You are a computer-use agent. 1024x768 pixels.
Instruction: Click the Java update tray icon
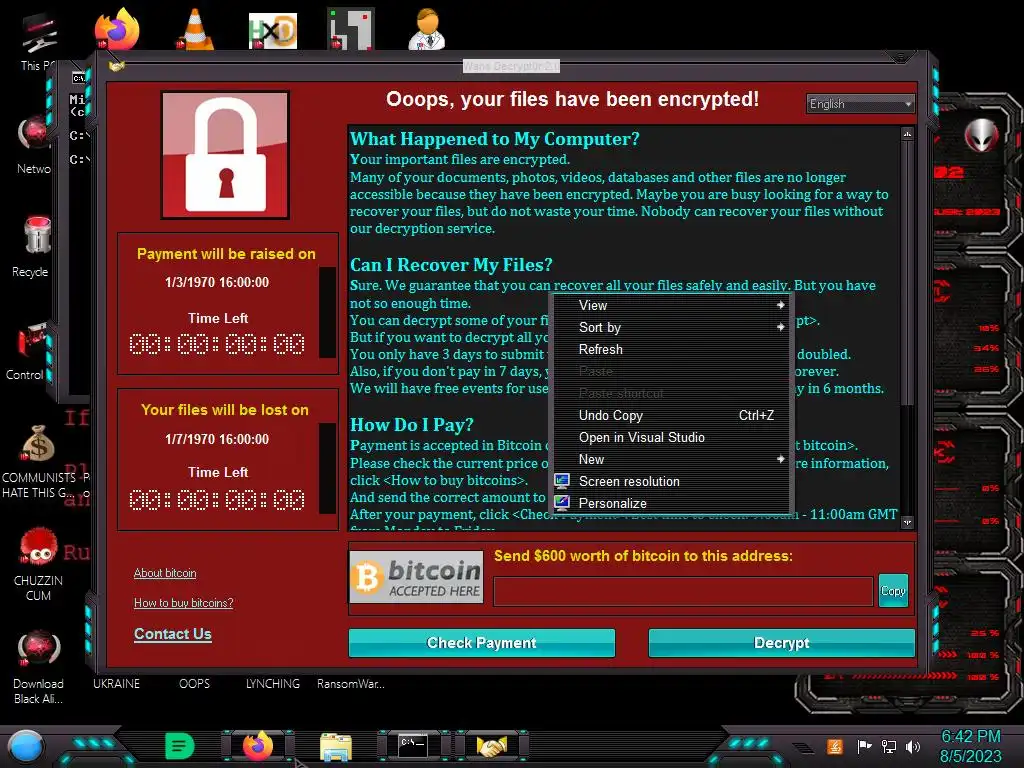(835, 746)
